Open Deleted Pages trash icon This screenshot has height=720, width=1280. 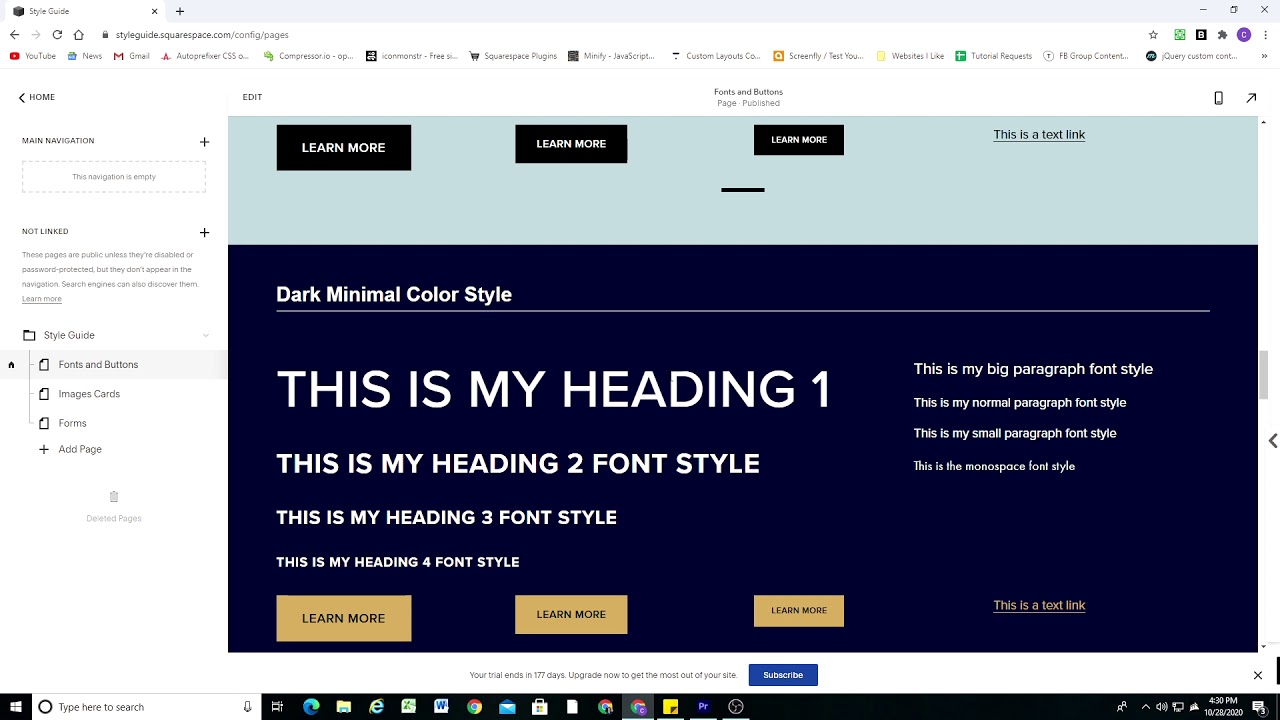point(114,497)
